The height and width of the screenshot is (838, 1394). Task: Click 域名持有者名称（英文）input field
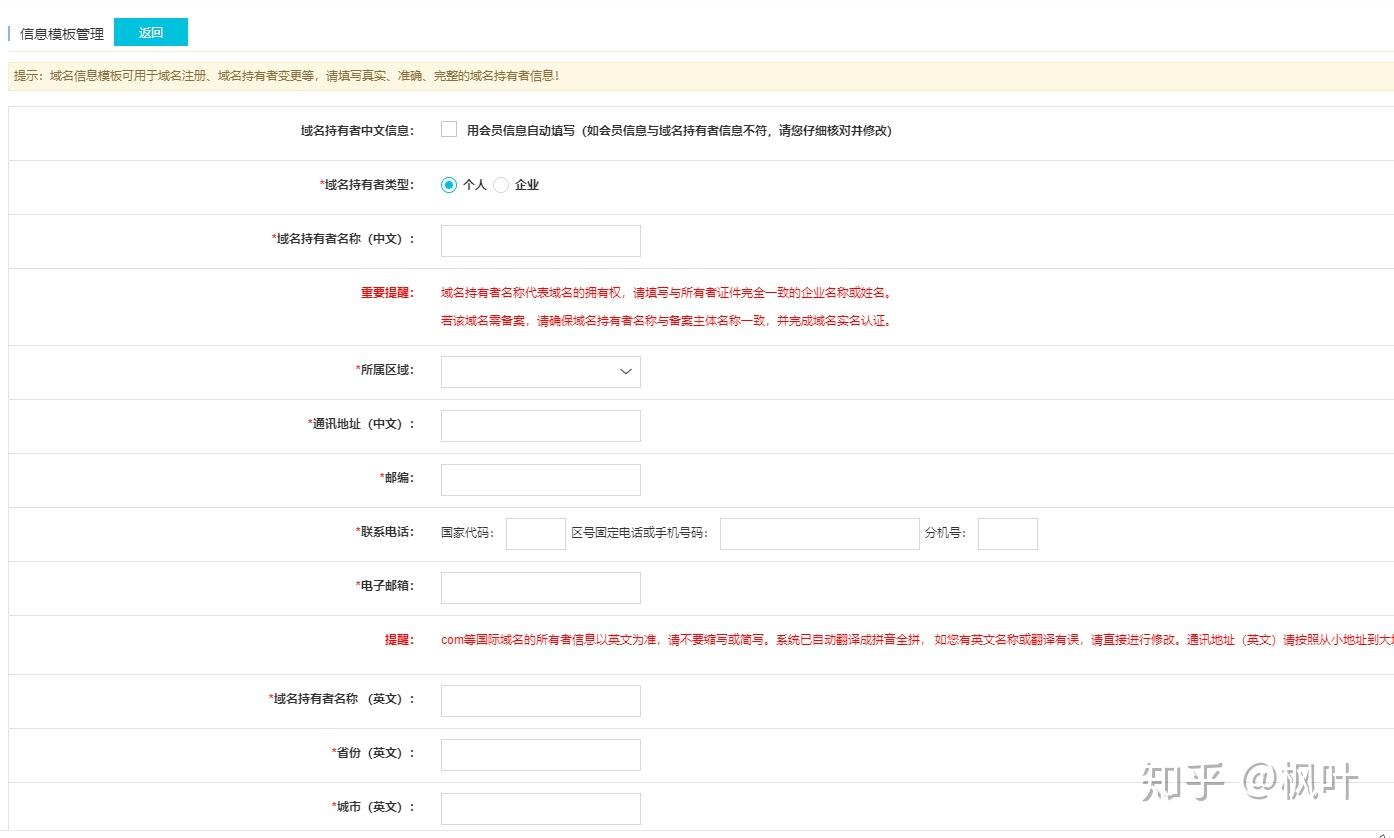[x=540, y=701]
